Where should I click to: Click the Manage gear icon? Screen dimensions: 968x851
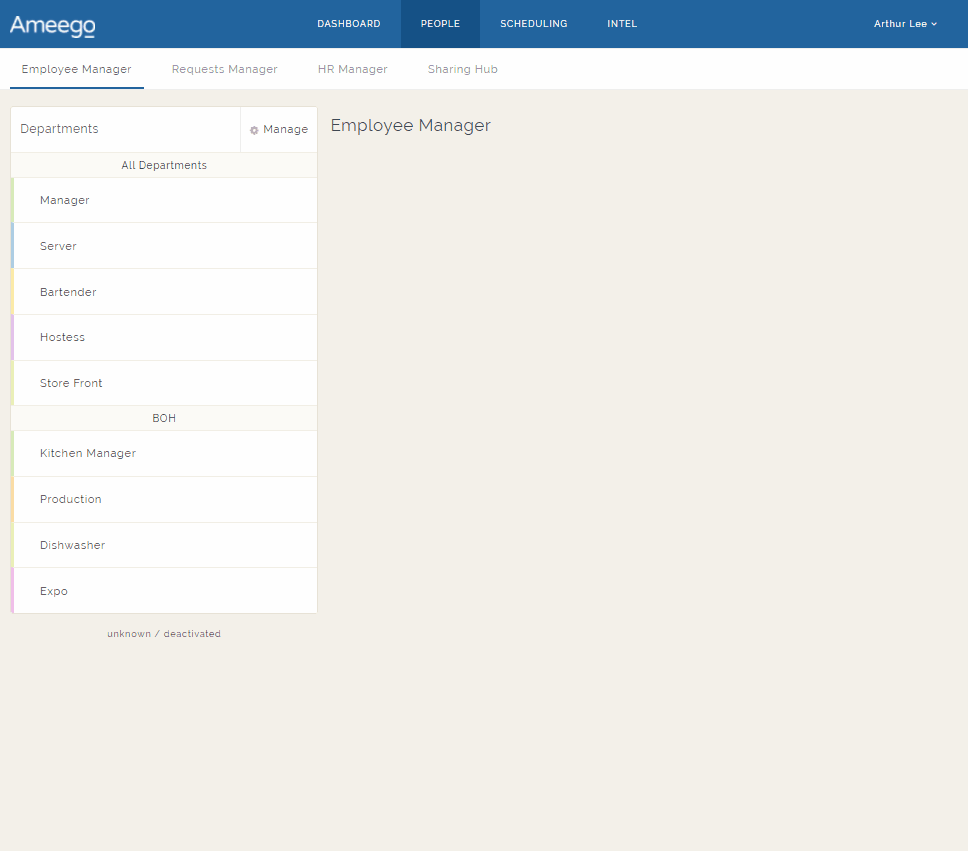tap(254, 130)
